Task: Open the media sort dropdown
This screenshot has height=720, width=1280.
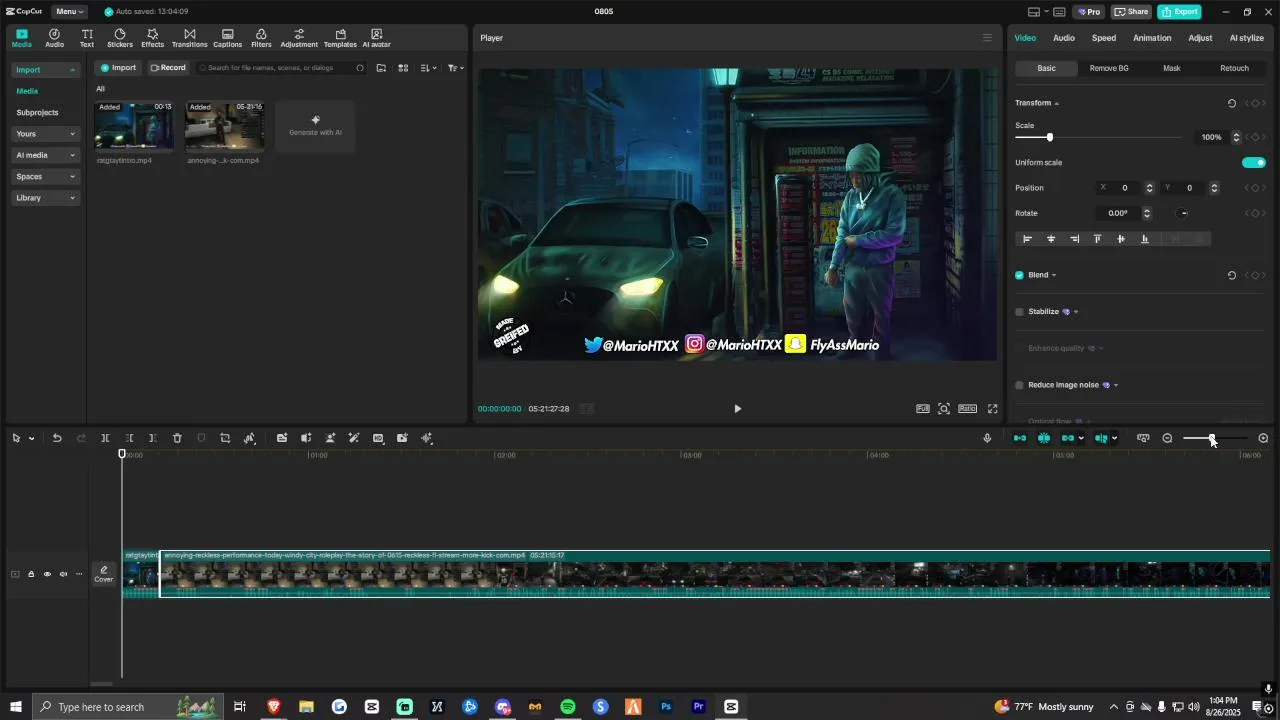Action: (429, 68)
